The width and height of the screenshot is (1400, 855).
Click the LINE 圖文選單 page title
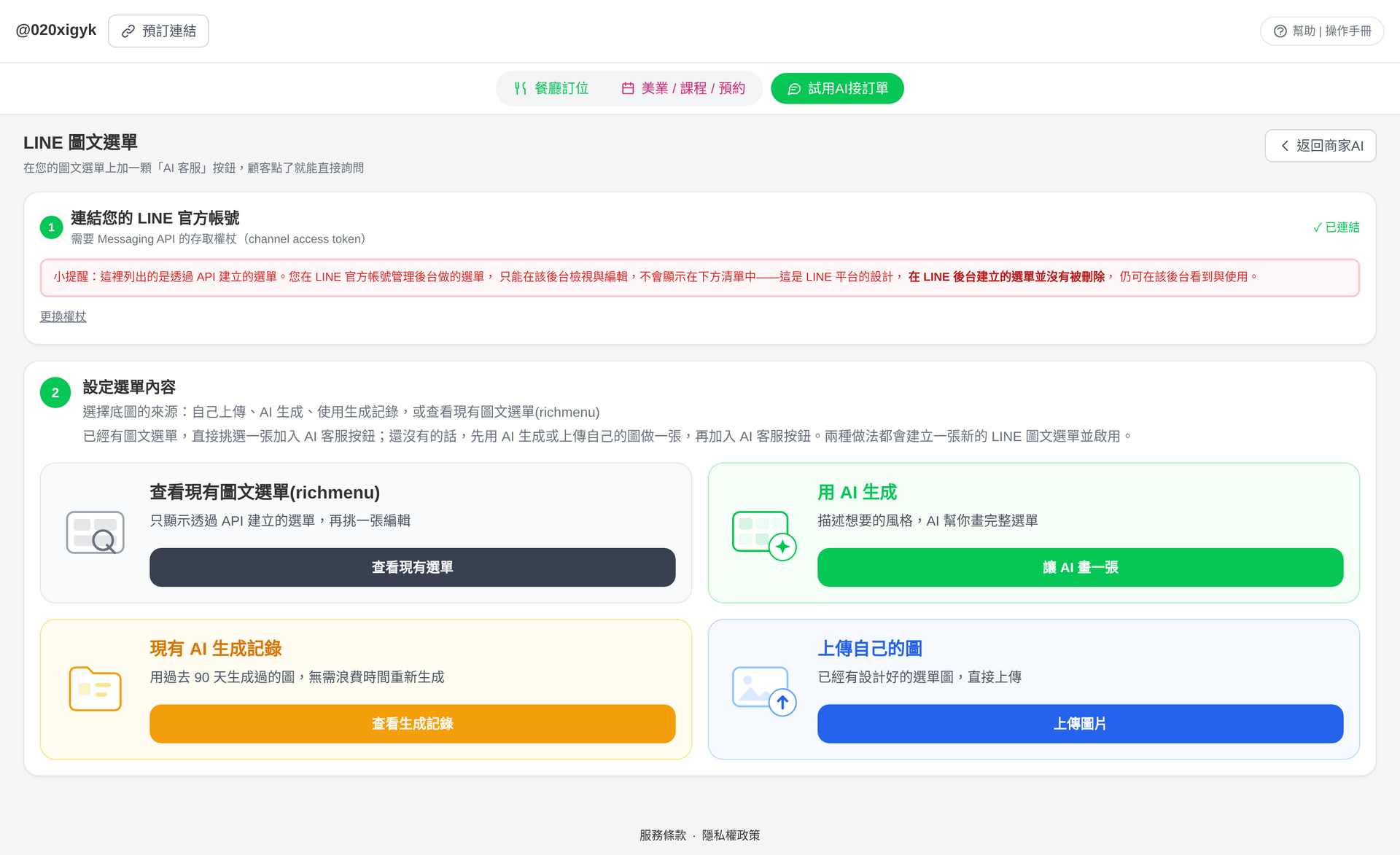[80, 142]
